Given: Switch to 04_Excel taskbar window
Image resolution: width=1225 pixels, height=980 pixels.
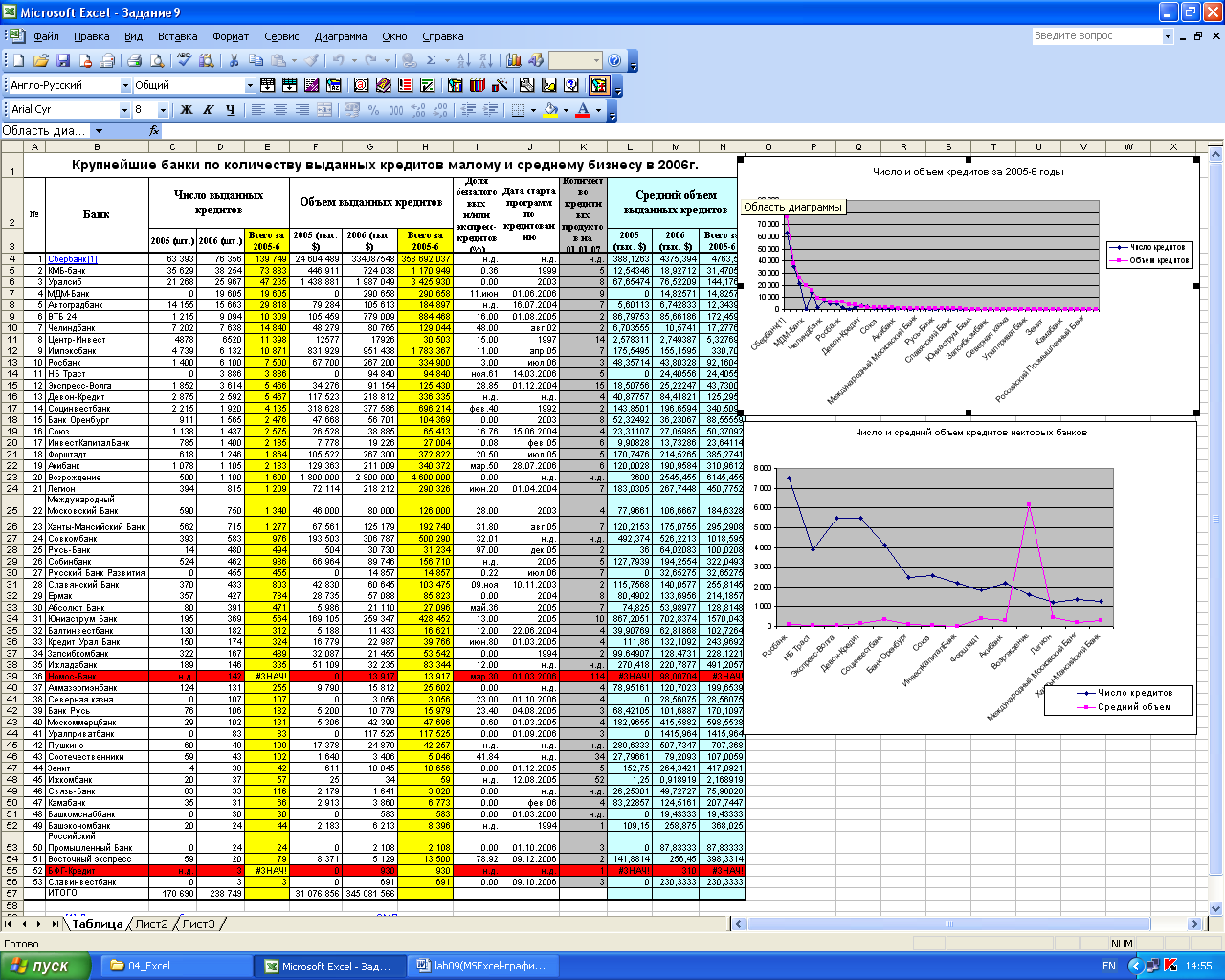Looking at the screenshot, I should (x=175, y=966).
